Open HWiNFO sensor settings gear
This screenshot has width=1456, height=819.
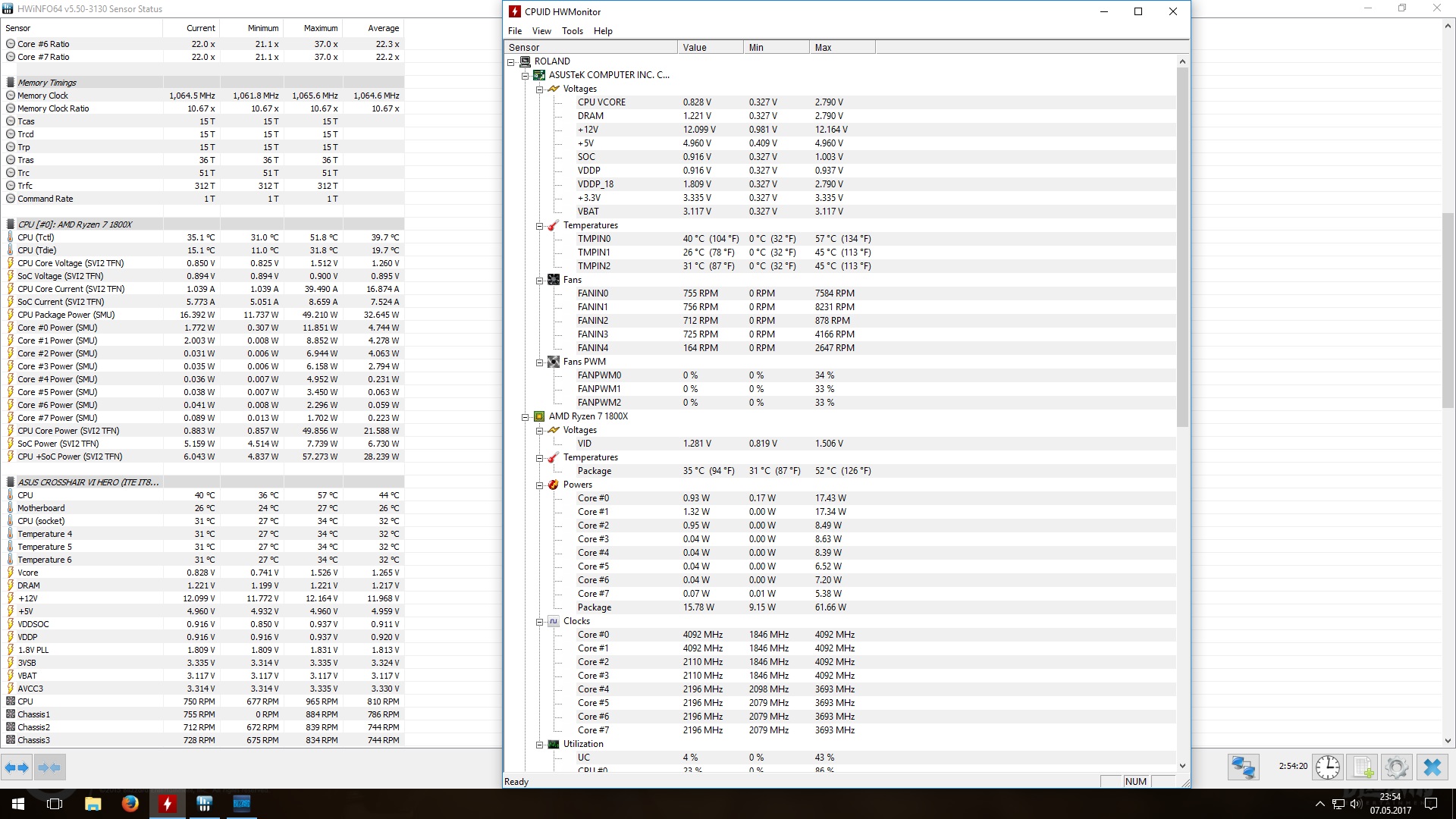tap(1397, 767)
